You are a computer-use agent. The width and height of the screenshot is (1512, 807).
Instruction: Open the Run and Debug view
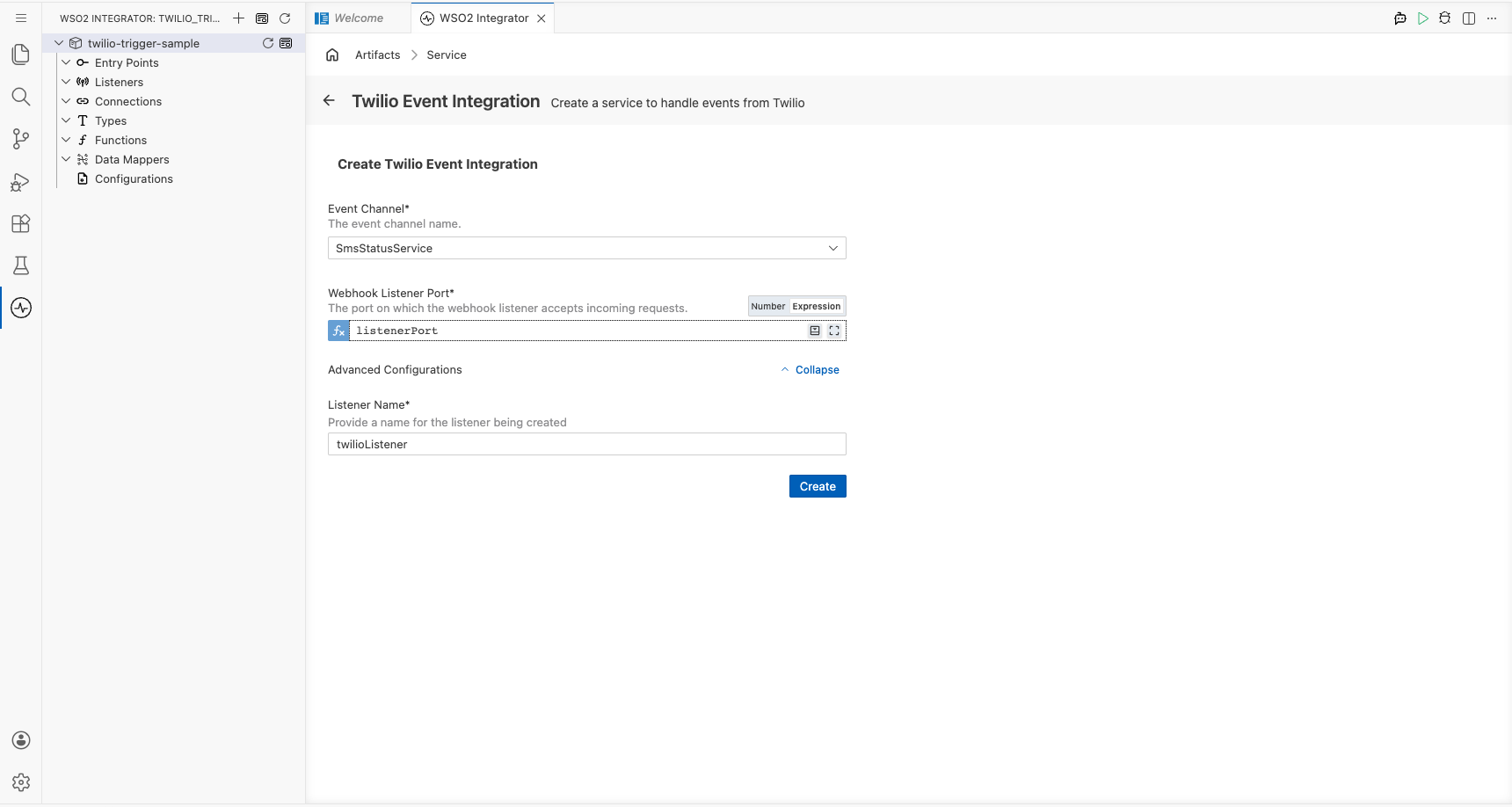pos(21,182)
